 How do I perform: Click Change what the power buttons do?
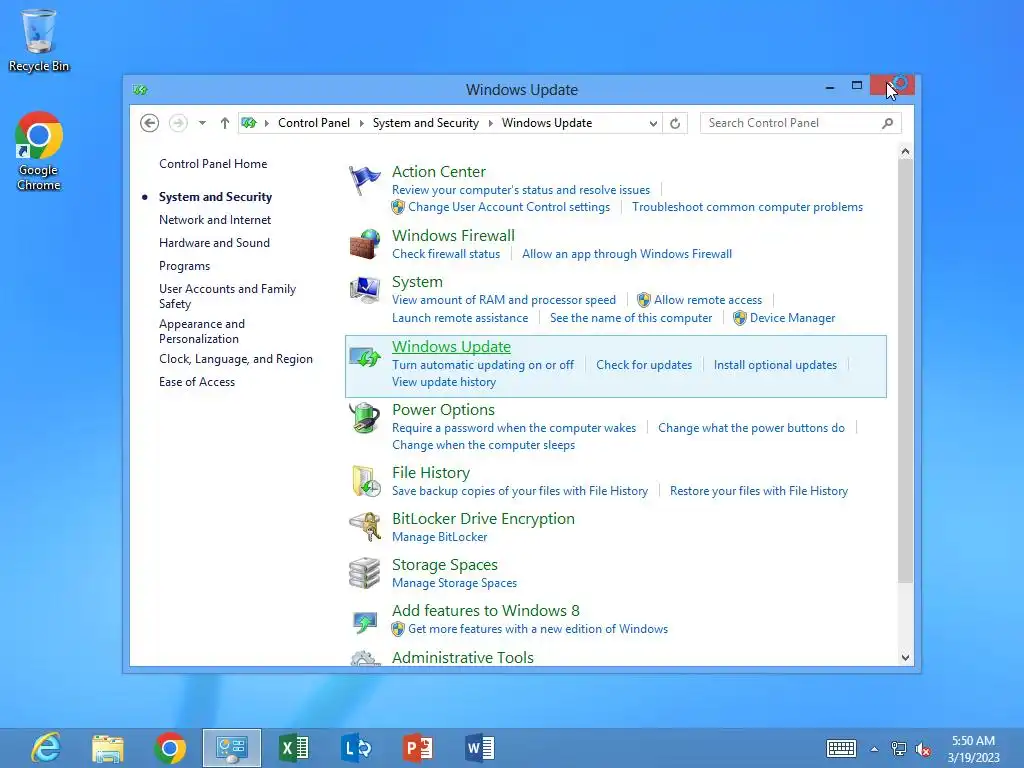click(751, 428)
